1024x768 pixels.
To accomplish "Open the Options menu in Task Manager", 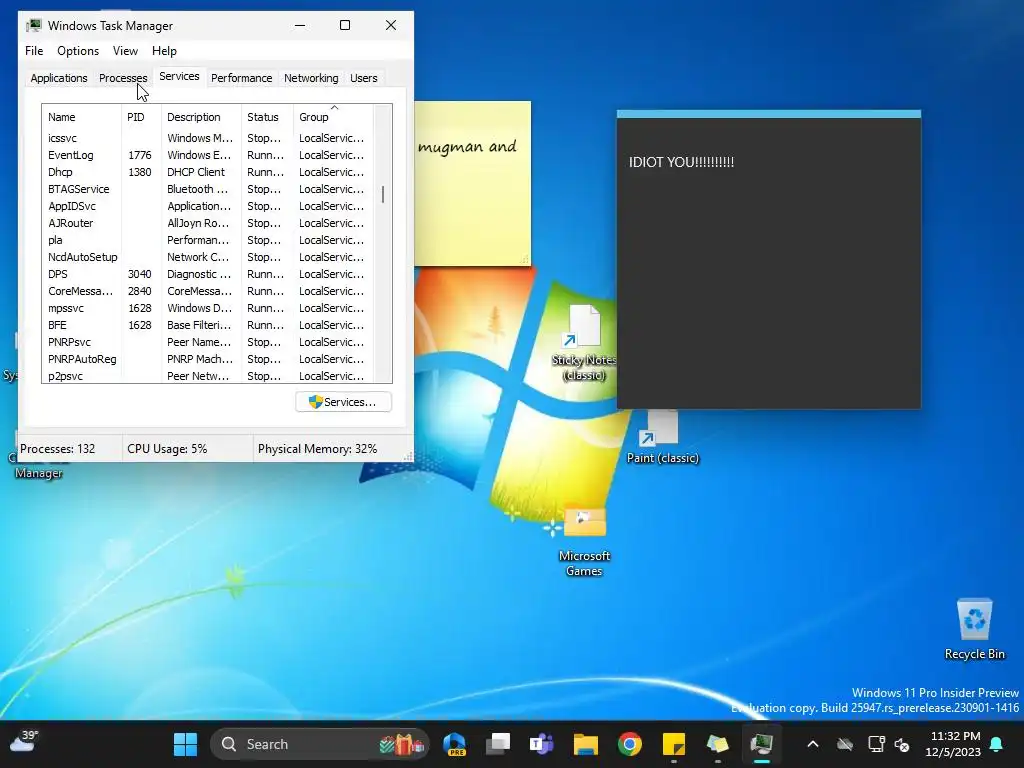I will tap(78, 51).
